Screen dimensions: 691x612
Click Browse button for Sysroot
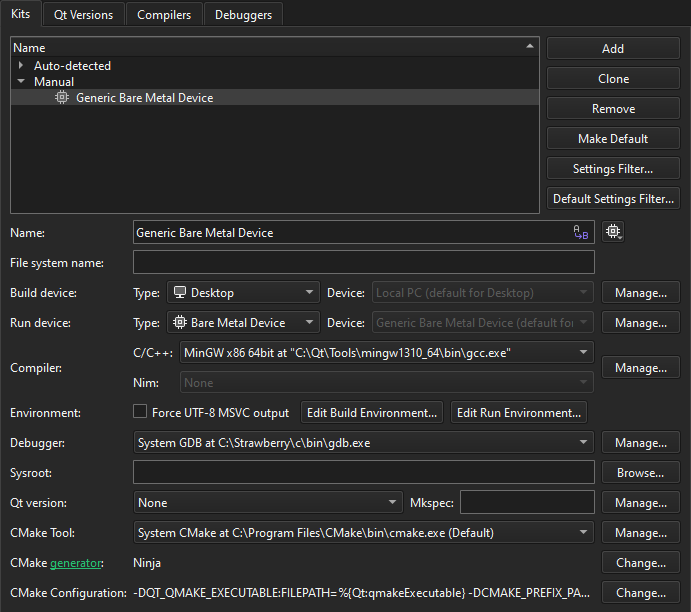point(640,473)
